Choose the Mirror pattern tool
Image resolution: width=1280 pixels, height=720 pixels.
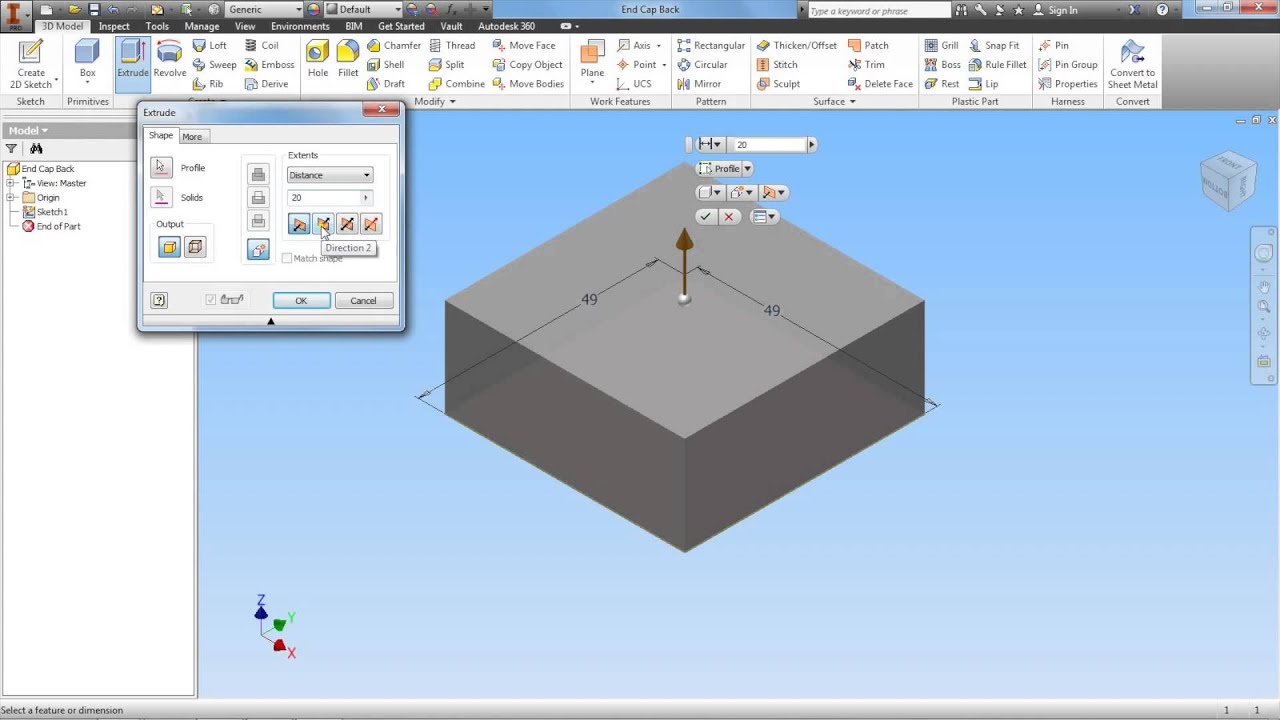pyautogui.click(x=699, y=84)
